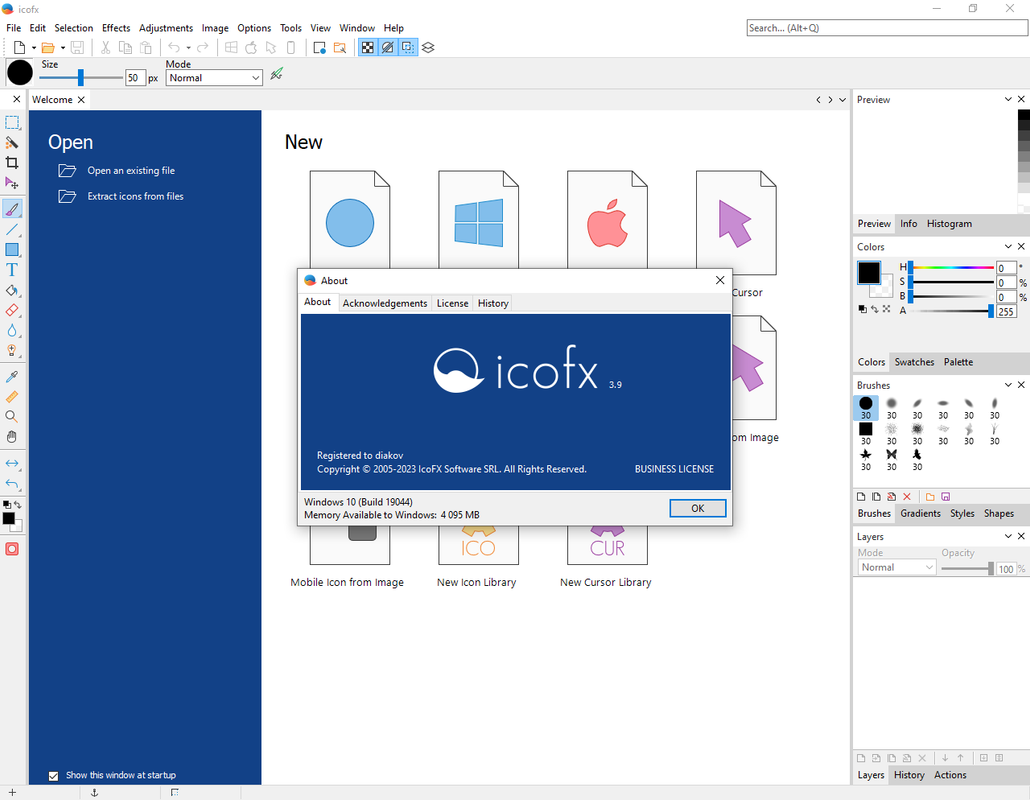The width and height of the screenshot is (1030, 800).
Task: Select the Brush tool in the left toolbox
Action: 12,210
